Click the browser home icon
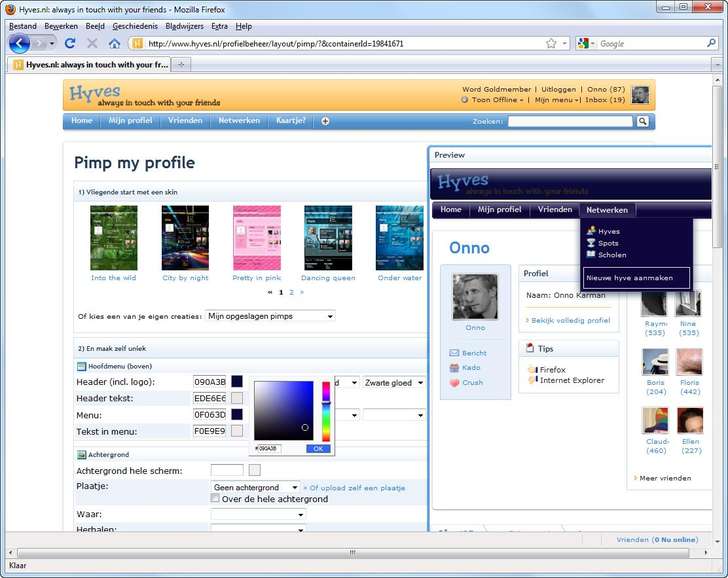 click(114, 44)
